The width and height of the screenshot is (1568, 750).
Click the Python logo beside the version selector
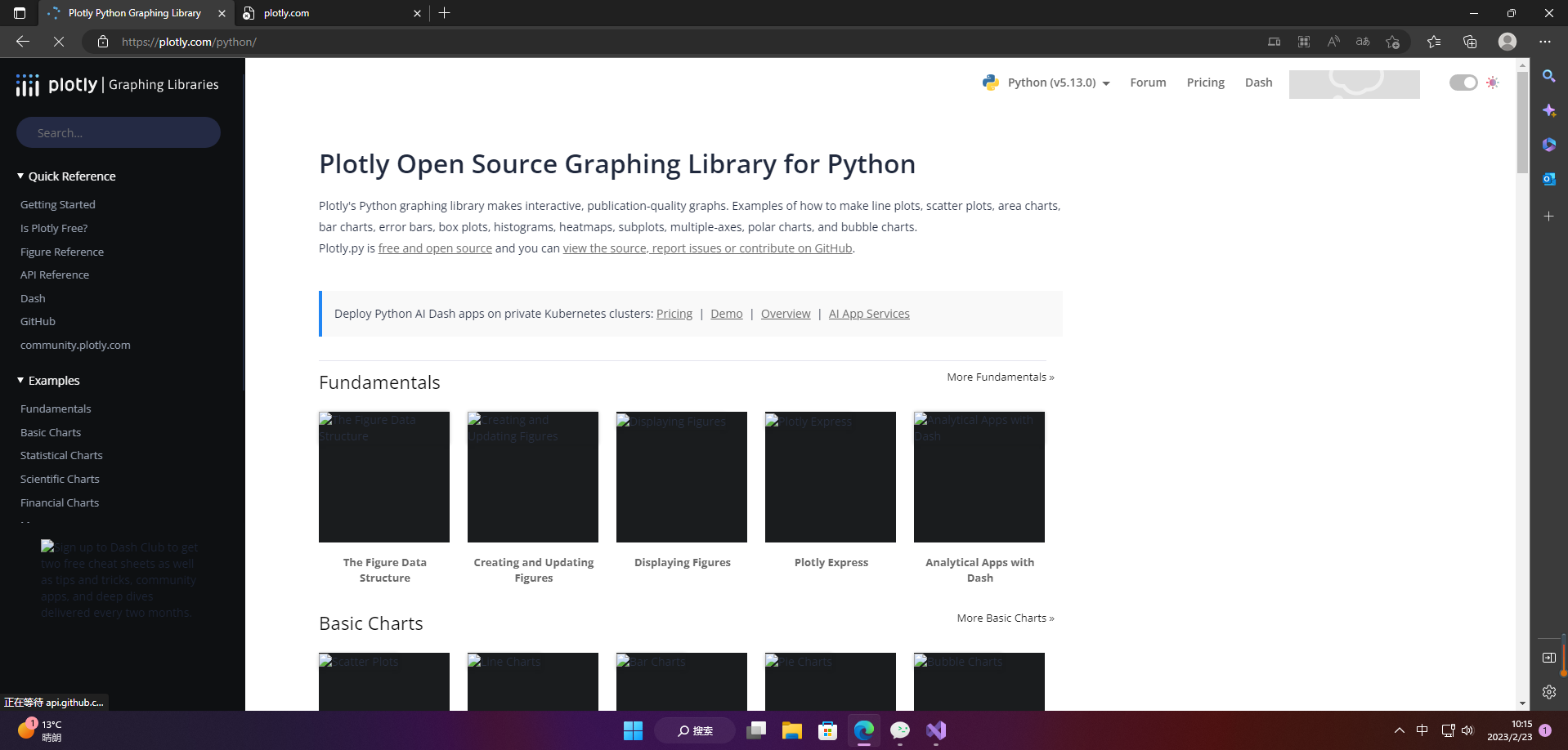[x=990, y=83]
